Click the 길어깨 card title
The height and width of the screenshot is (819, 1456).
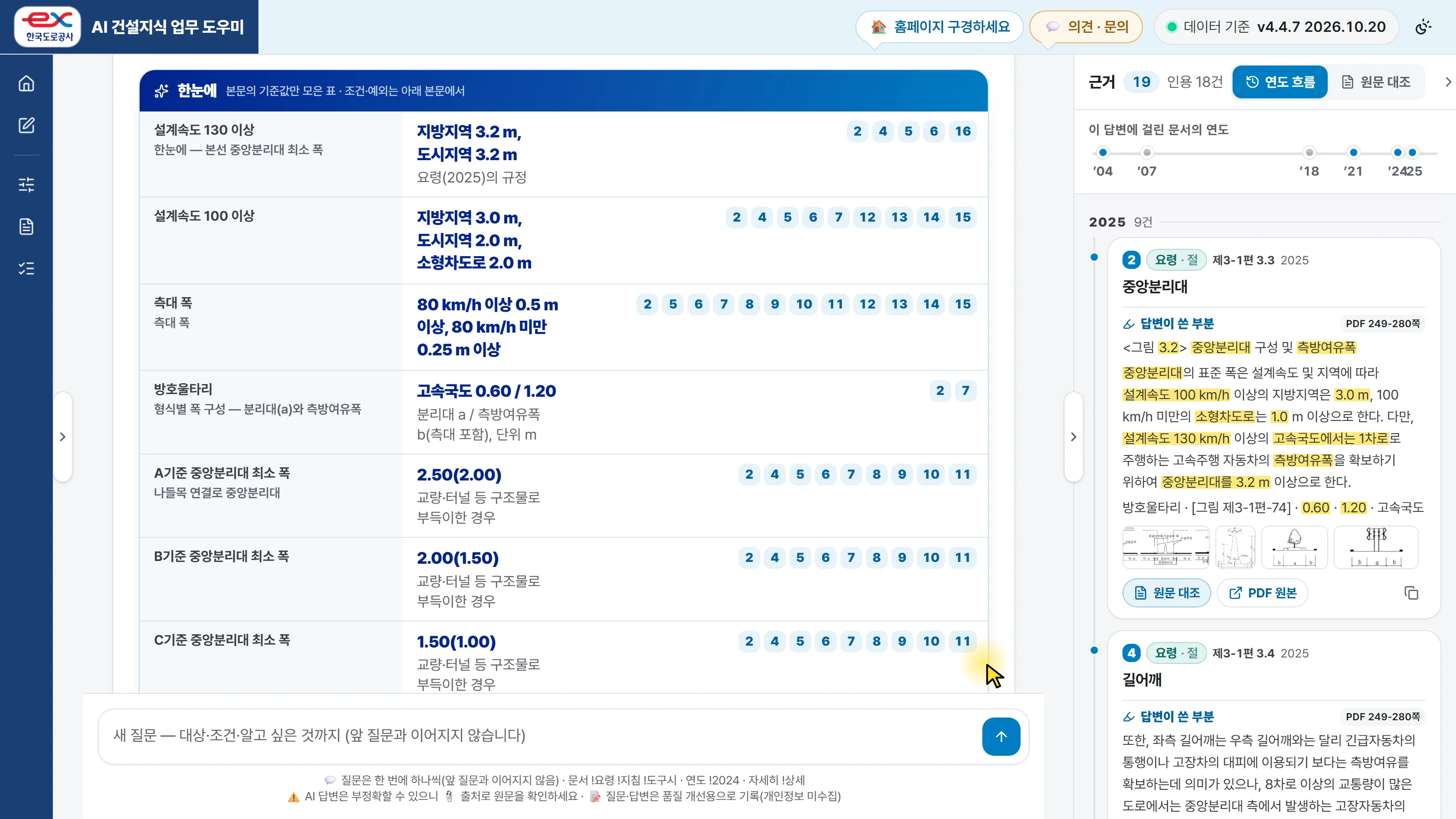point(1142,680)
